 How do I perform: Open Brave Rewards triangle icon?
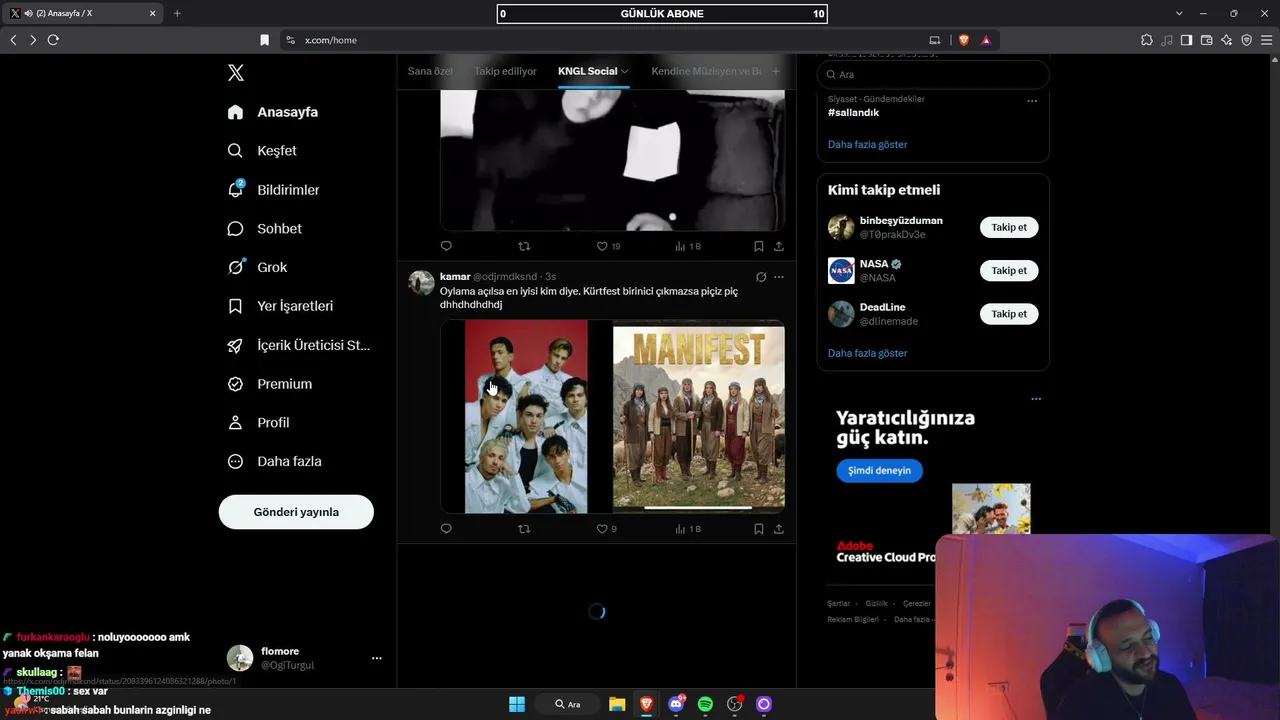(x=986, y=40)
